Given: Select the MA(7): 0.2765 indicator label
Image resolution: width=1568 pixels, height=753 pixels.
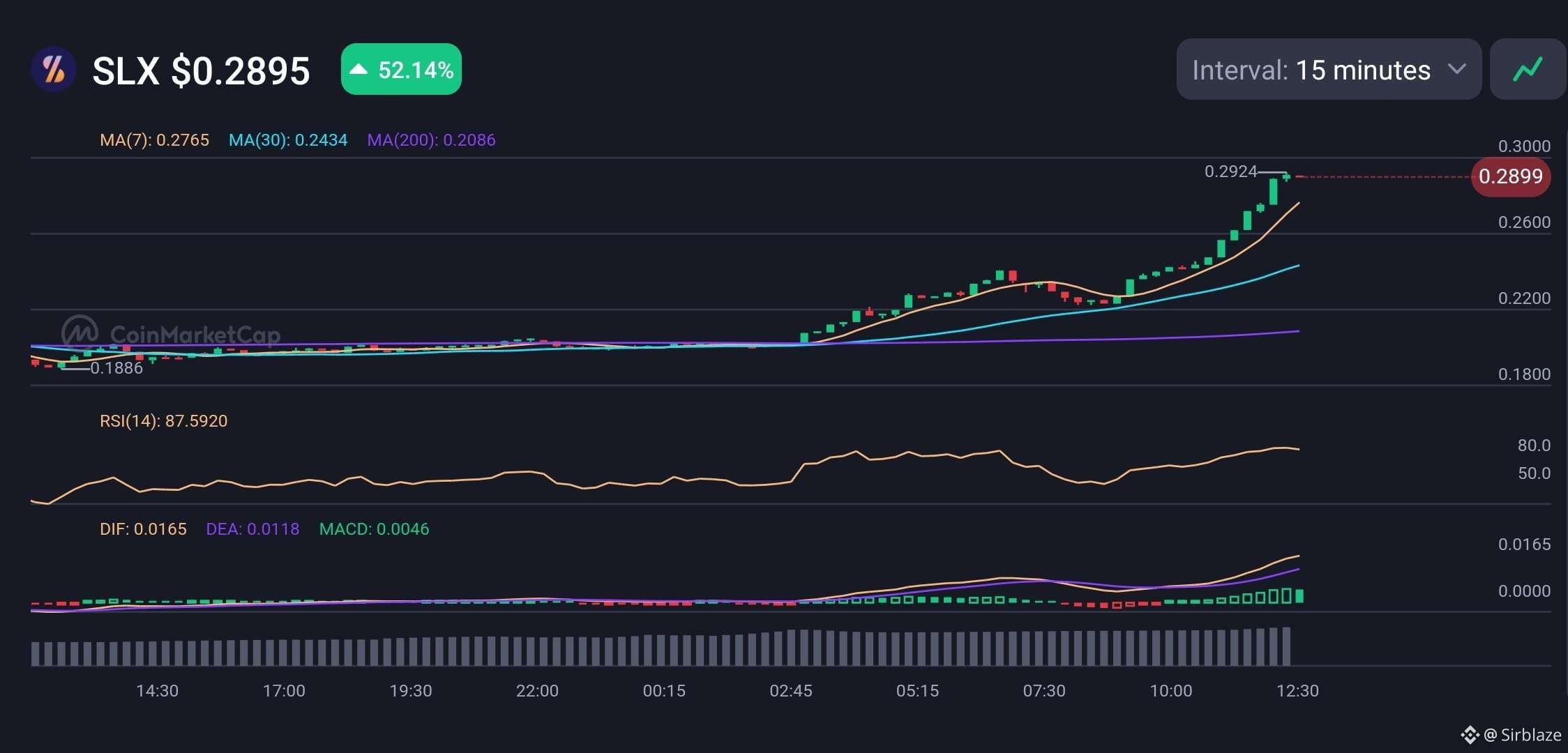Looking at the screenshot, I should pos(154,139).
